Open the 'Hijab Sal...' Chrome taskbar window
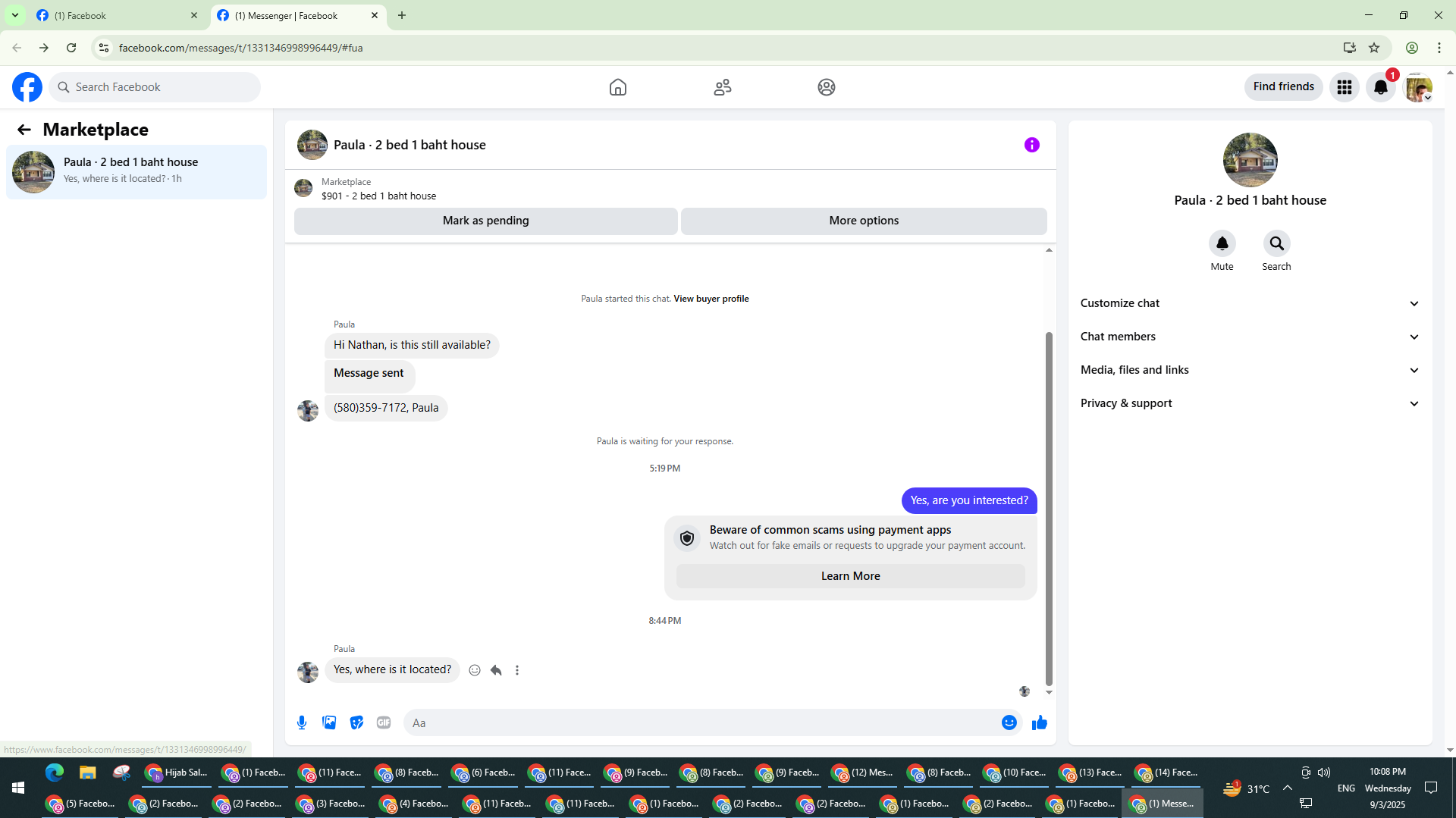This screenshot has width=1456, height=818. [177, 773]
